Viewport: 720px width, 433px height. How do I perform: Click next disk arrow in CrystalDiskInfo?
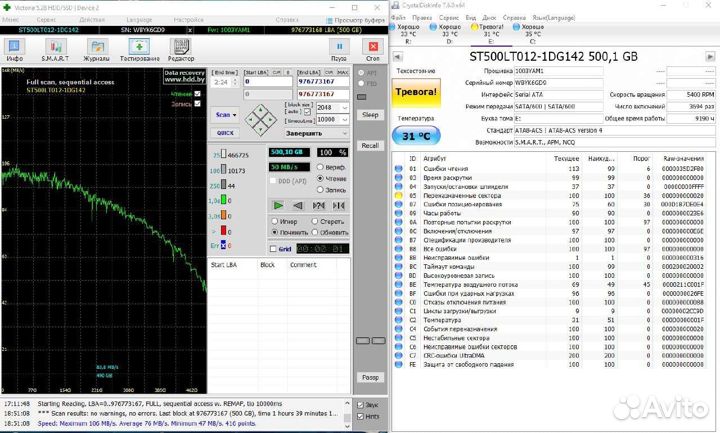point(710,57)
